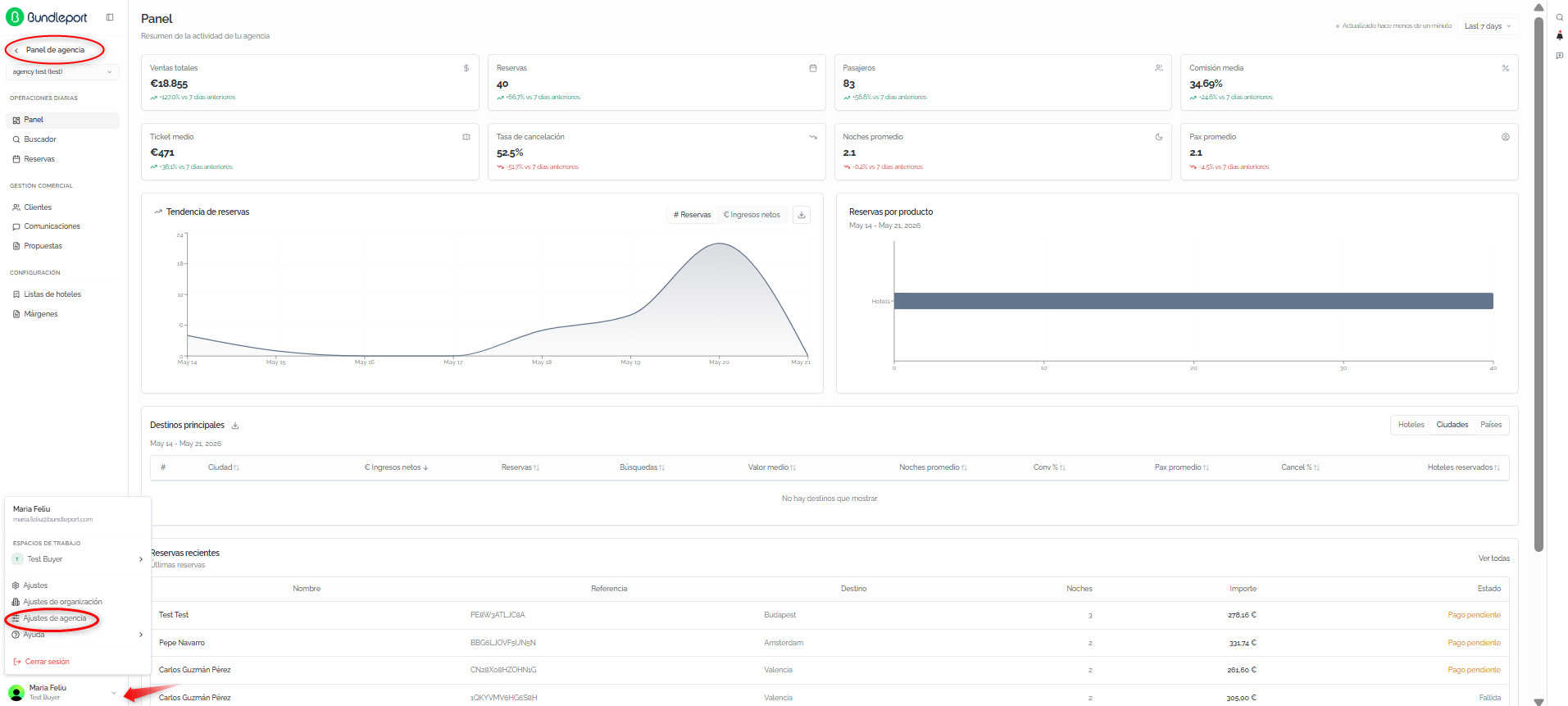Viewport: 1568px width, 706px height.
Task: Open the search icon at top right
Action: point(1559,17)
